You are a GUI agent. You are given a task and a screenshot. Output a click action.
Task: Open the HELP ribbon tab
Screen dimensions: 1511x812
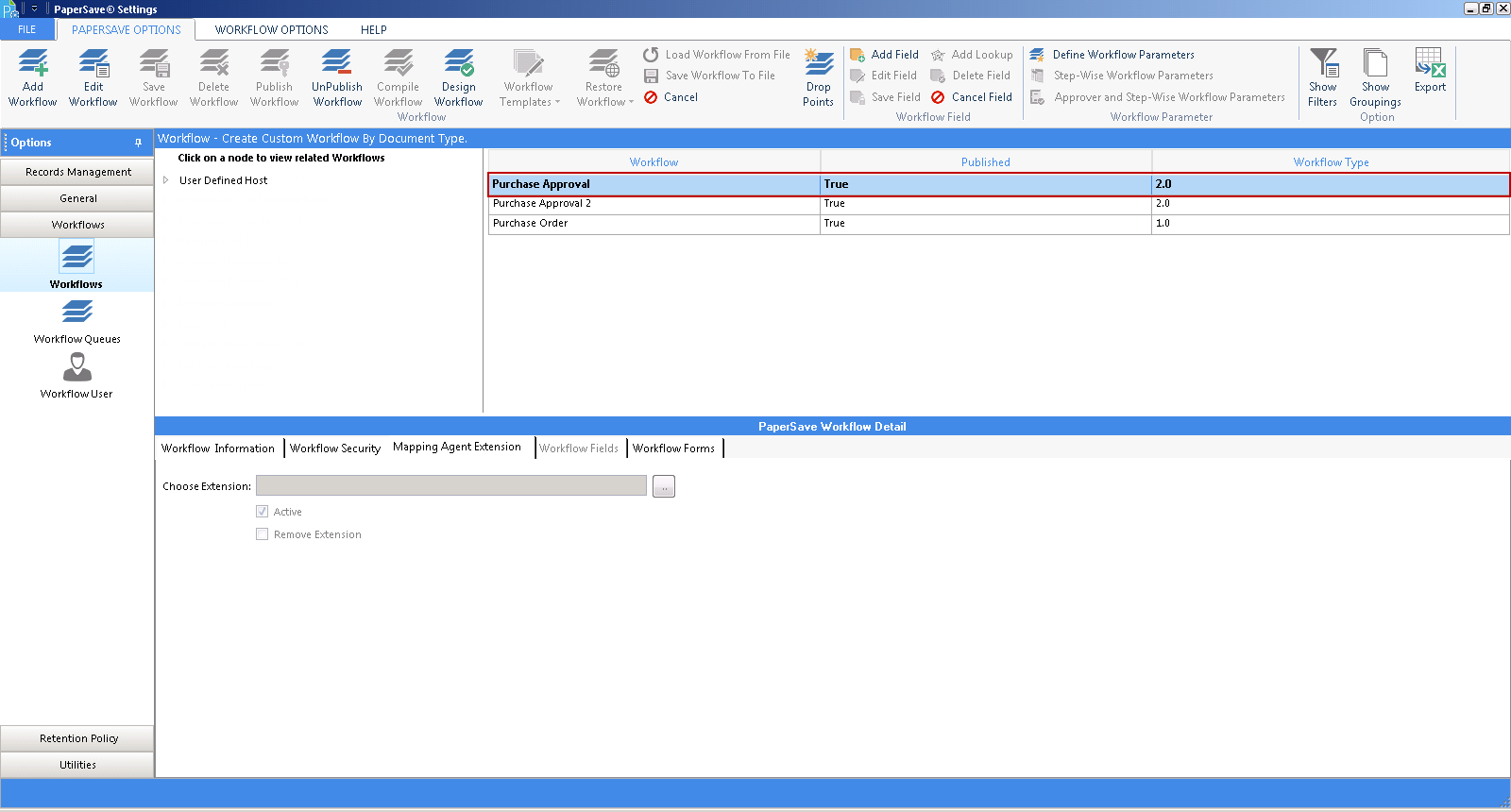point(374,29)
